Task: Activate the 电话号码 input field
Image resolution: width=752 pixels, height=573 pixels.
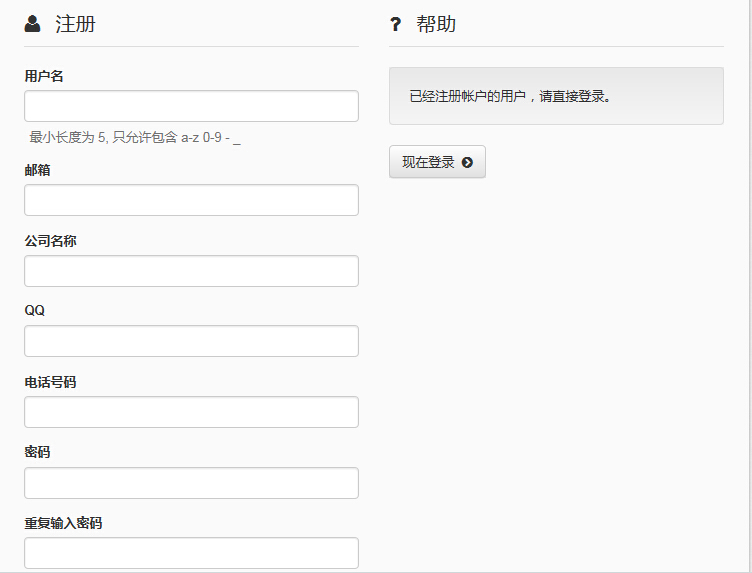Action: 191,412
